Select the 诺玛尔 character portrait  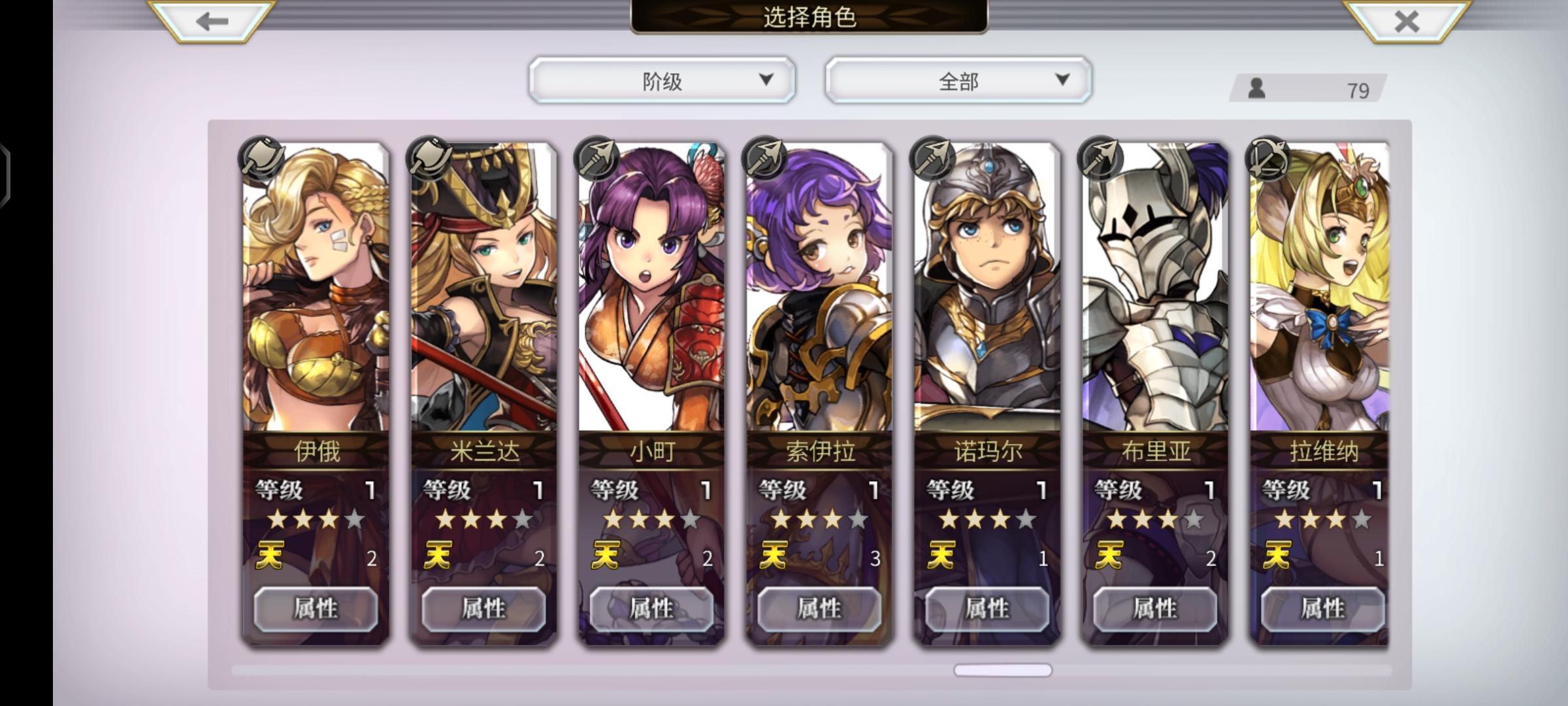(988, 288)
